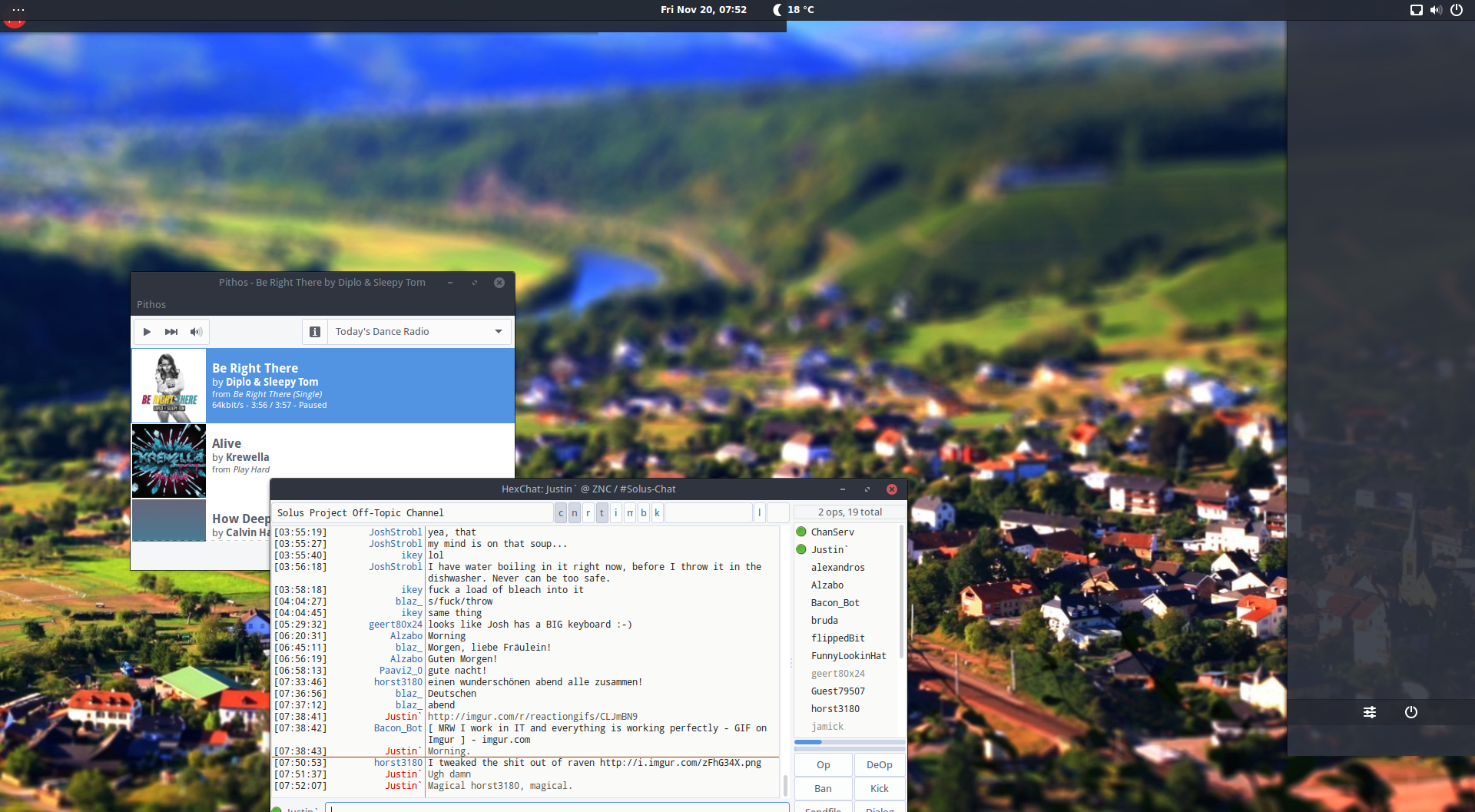Select Guest79507 in user list

click(846, 691)
